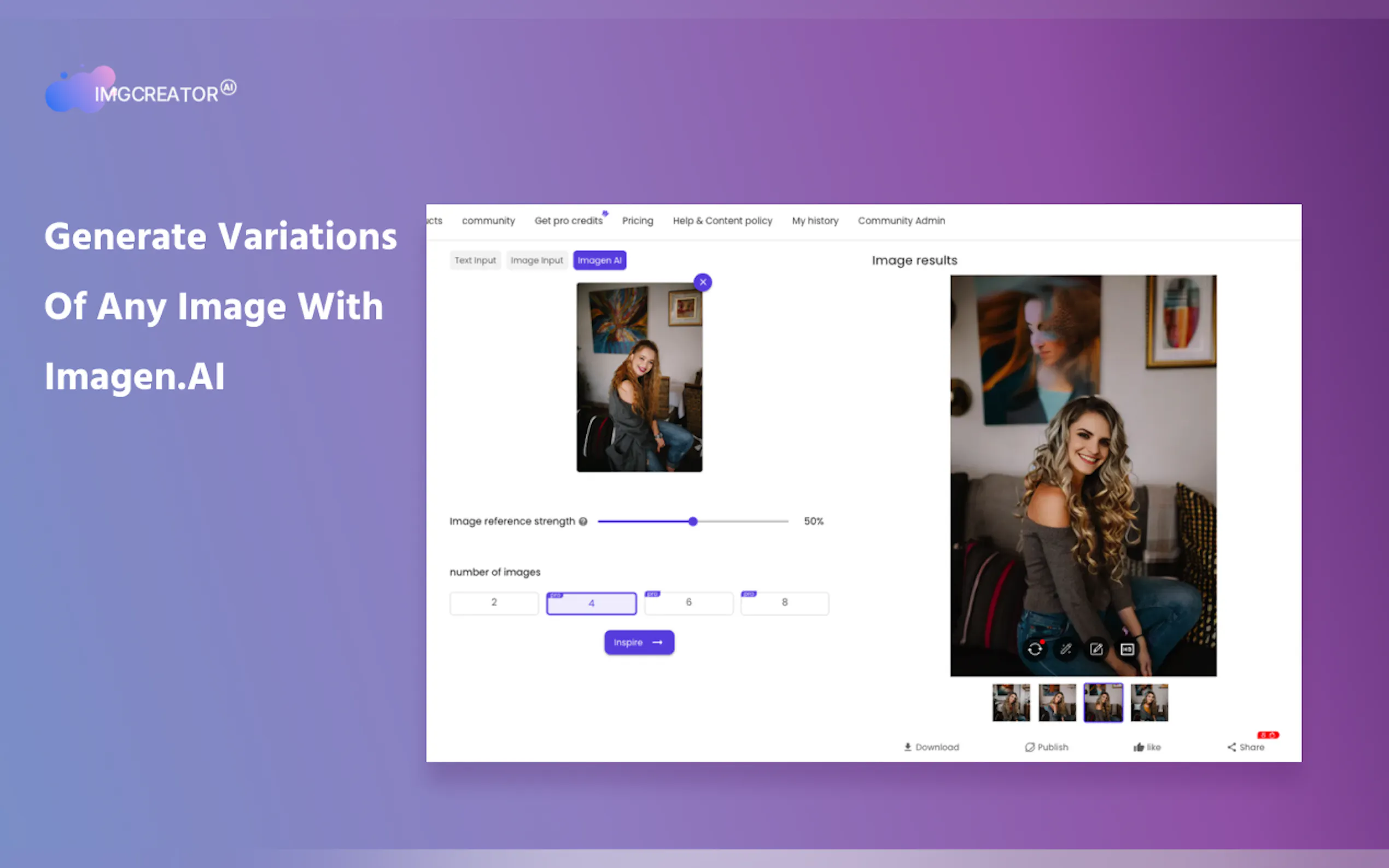Viewport: 1389px width, 868px height.
Task: Click the image reference strength slider handle
Action: (693, 521)
